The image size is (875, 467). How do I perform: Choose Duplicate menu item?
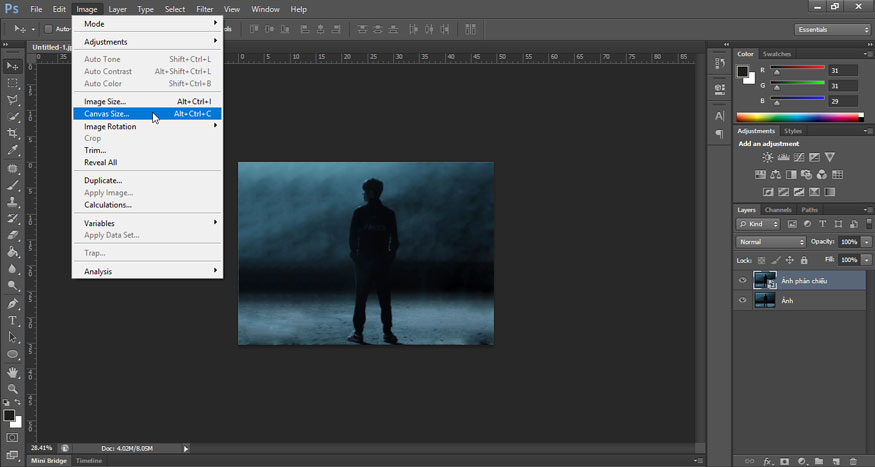[147, 180]
